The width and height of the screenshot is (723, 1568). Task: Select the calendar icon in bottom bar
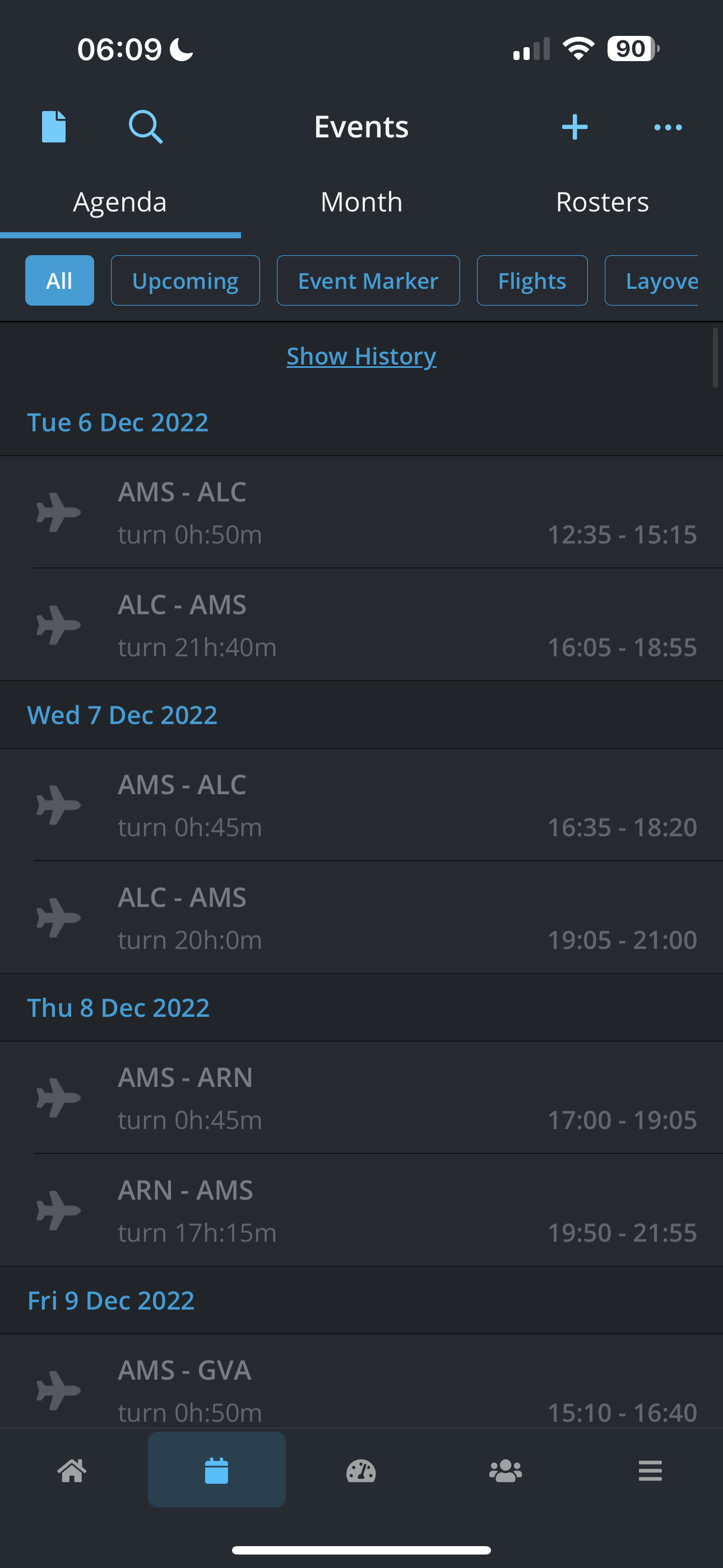coord(217,1470)
